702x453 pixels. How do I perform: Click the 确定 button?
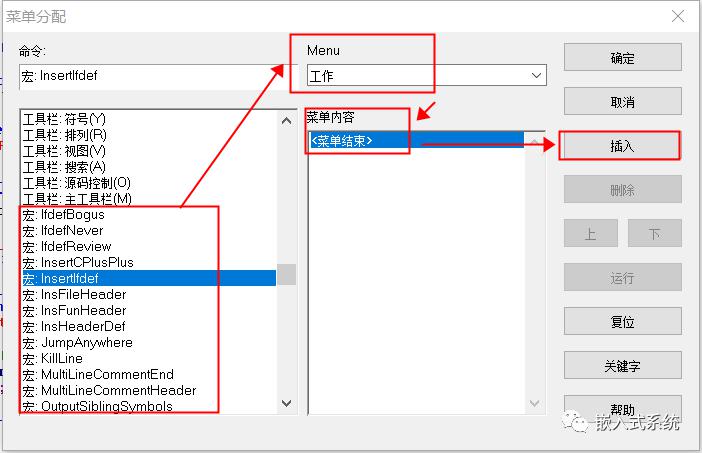(622, 57)
